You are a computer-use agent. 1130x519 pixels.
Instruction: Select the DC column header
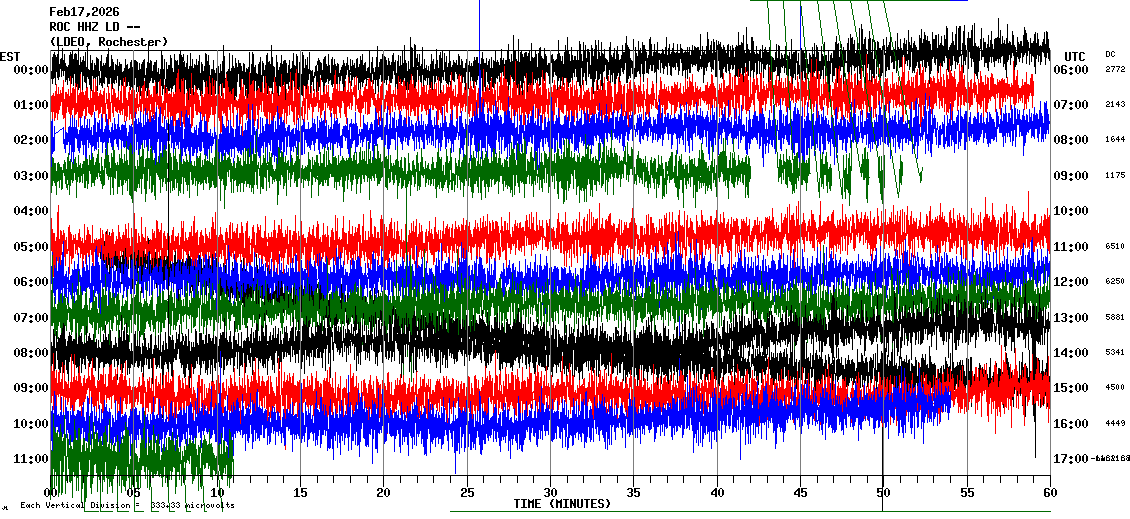pyautogui.click(x=1110, y=54)
